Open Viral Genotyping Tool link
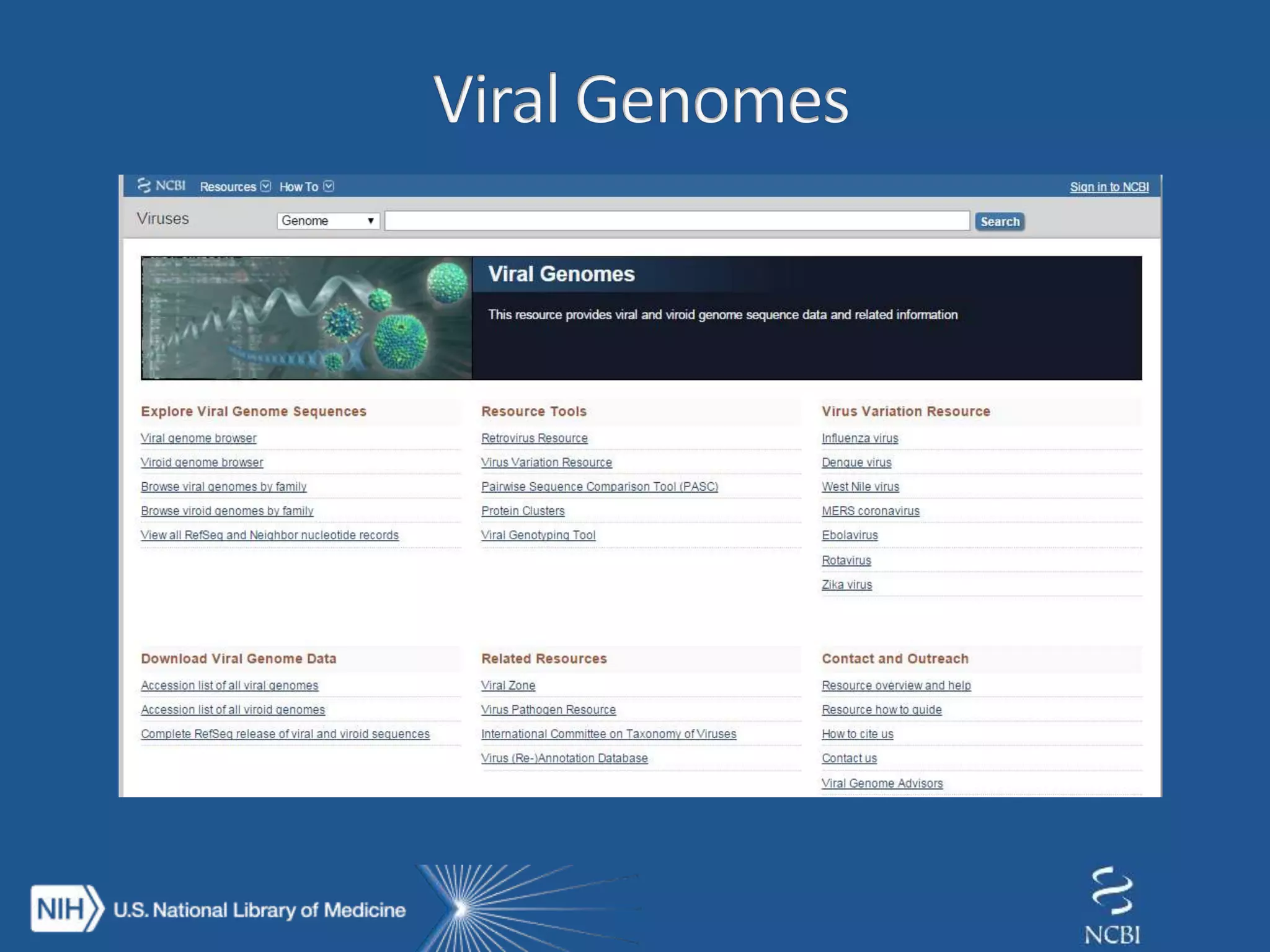Image resolution: width=1270 pixels, height=952 pixels. click(538, 535)
